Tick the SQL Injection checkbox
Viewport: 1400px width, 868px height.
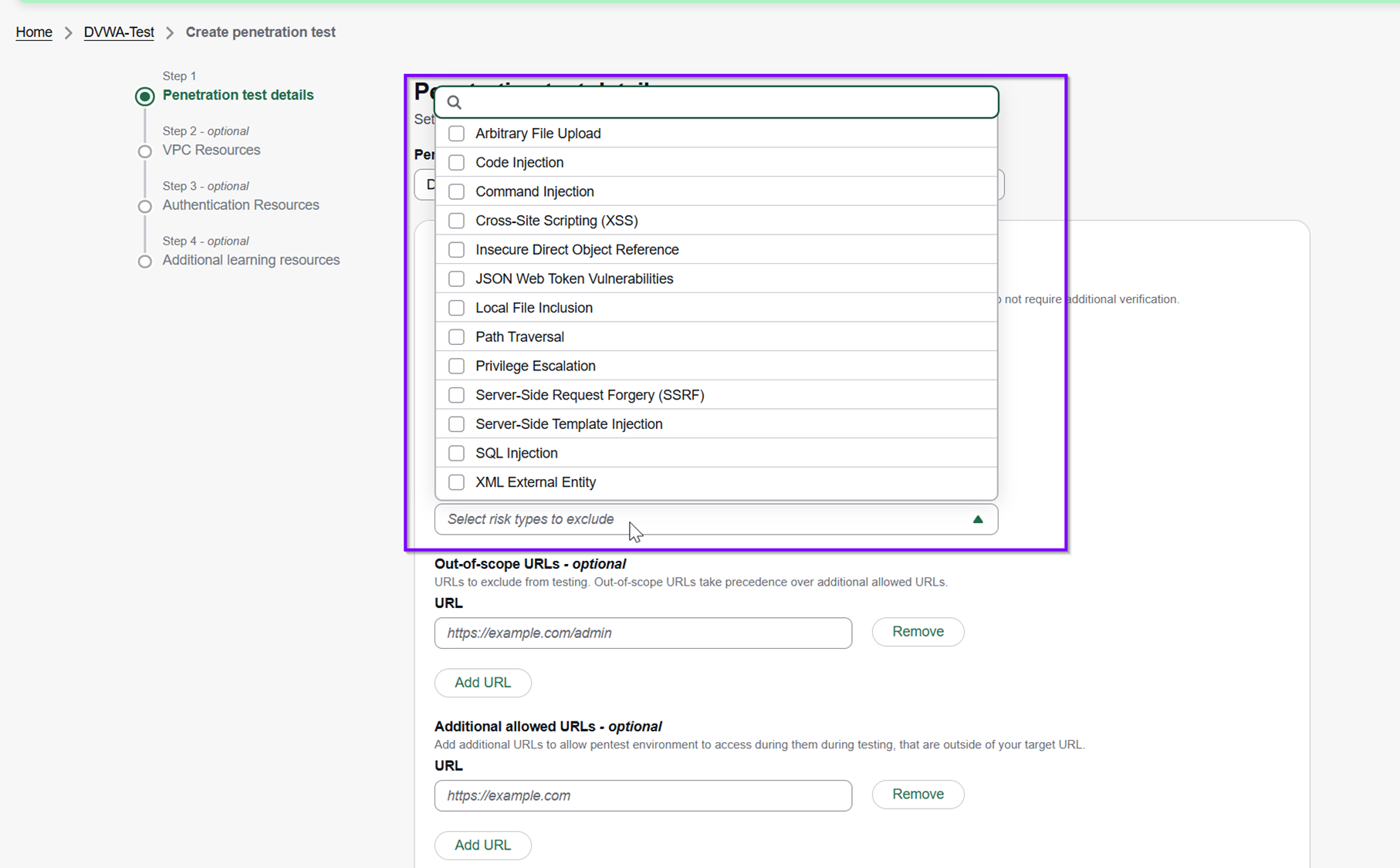456,453
